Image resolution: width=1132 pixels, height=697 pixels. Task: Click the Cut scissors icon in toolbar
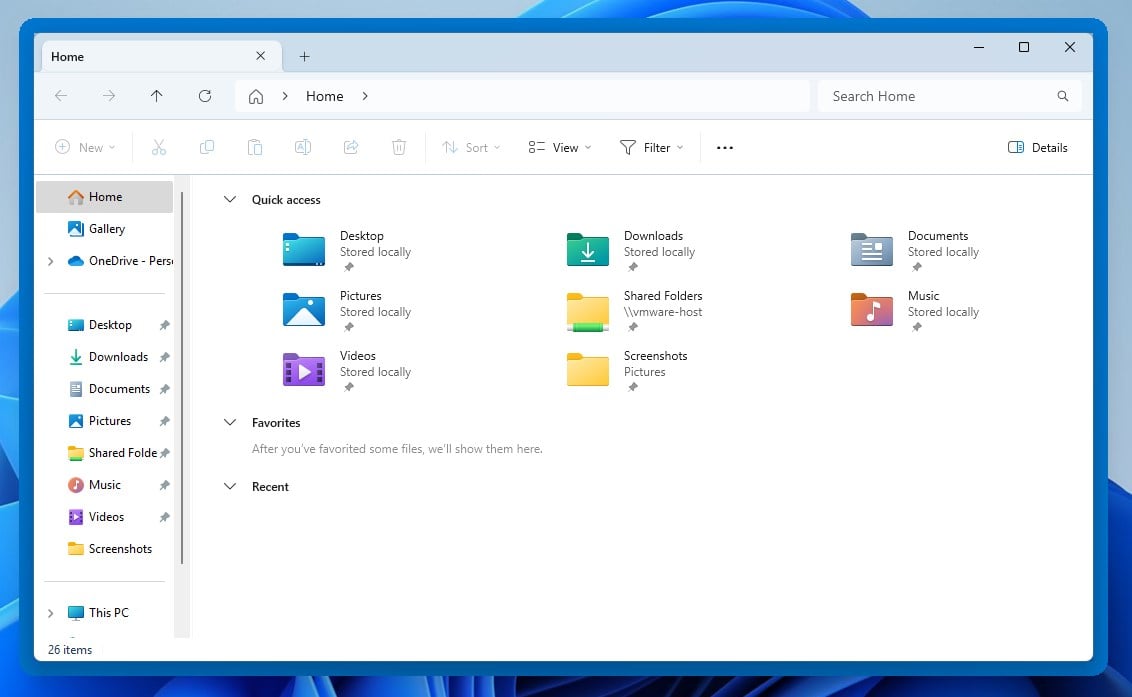(x=159, y=147)
